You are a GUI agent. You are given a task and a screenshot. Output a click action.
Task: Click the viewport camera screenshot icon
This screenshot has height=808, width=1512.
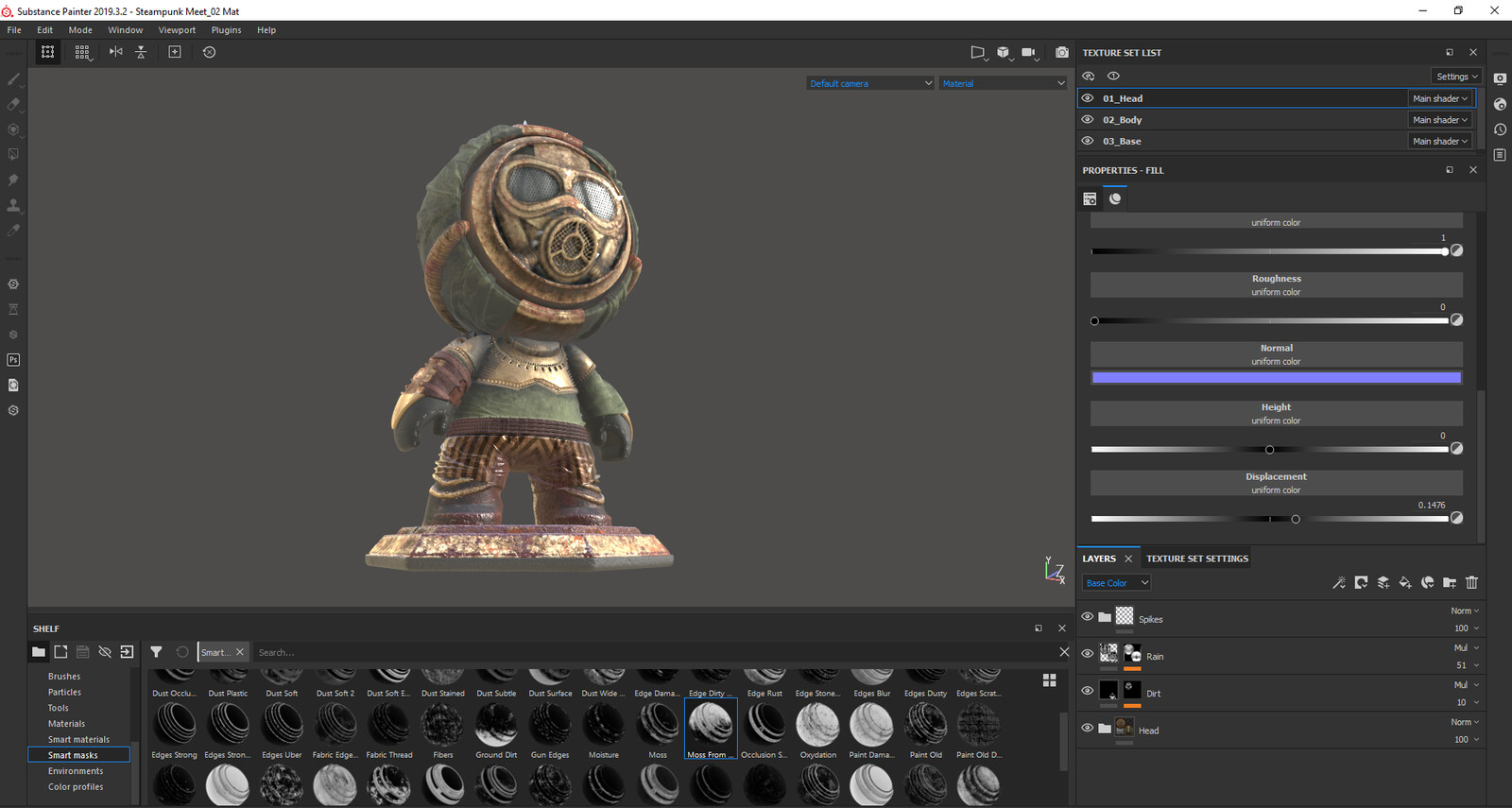(1062, 52)
